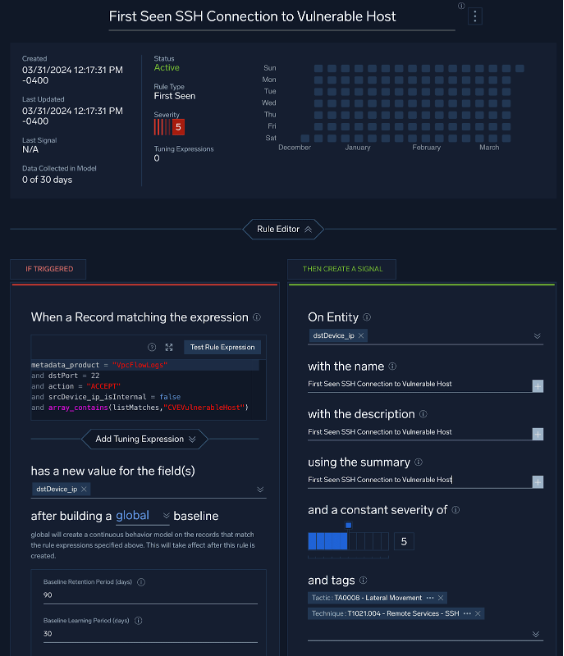Image resolution: width=564 pixels, height=656 pixels.
Task: Remove dstDevice_ip chip from new value fields
Action: tap(84, 489)
